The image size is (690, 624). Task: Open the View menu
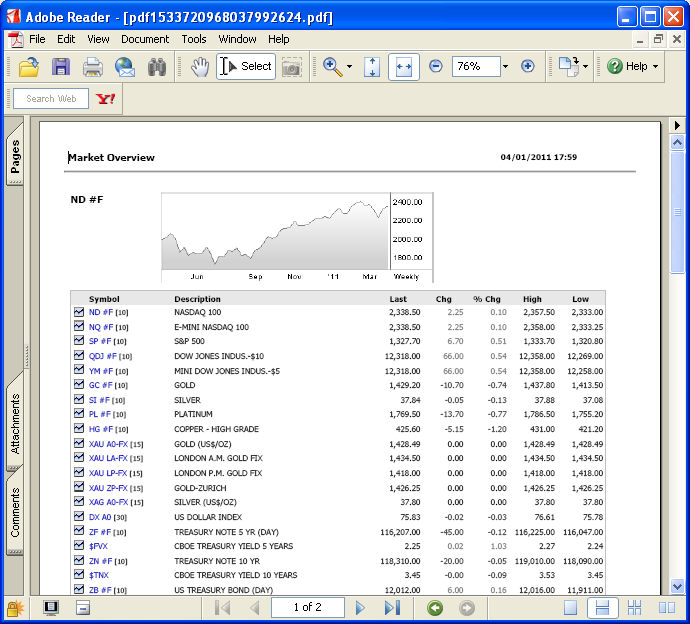pos(98,39)
